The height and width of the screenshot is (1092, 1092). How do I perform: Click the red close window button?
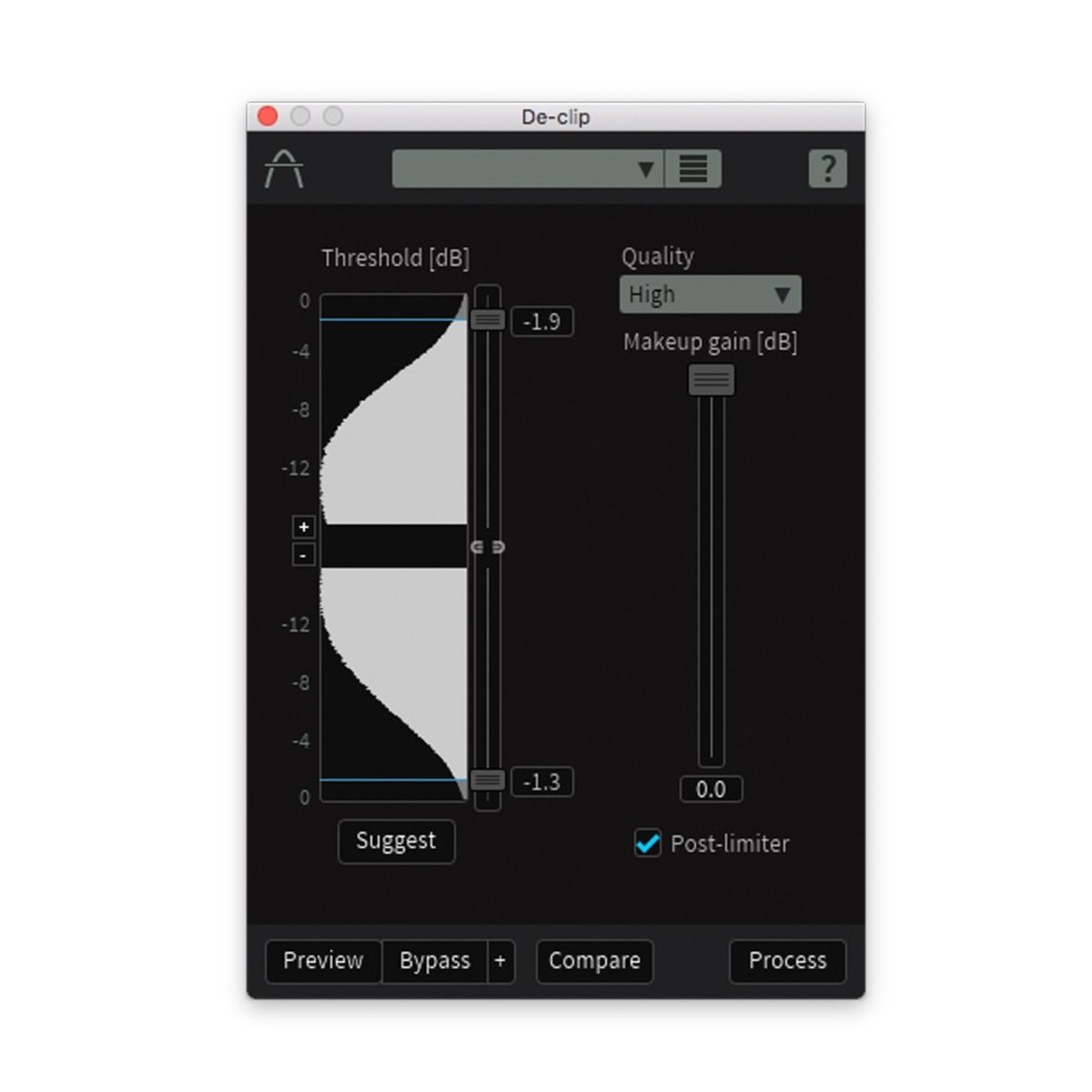[x=268, y=116]
